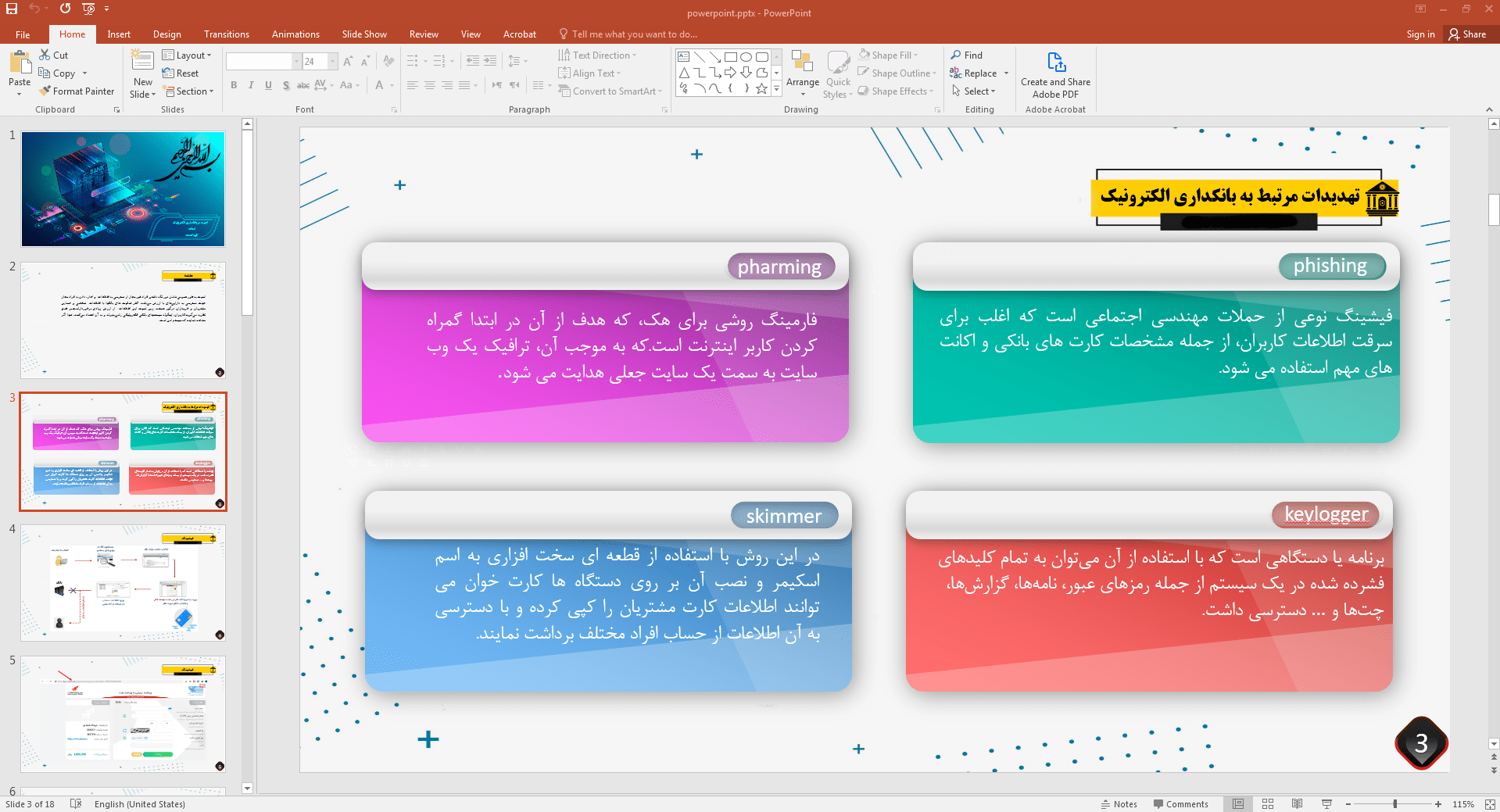Open the Notes pane from status bar
This screenshot has width=1500, height=812.
pyautogui.click(x=1119, y=804)
